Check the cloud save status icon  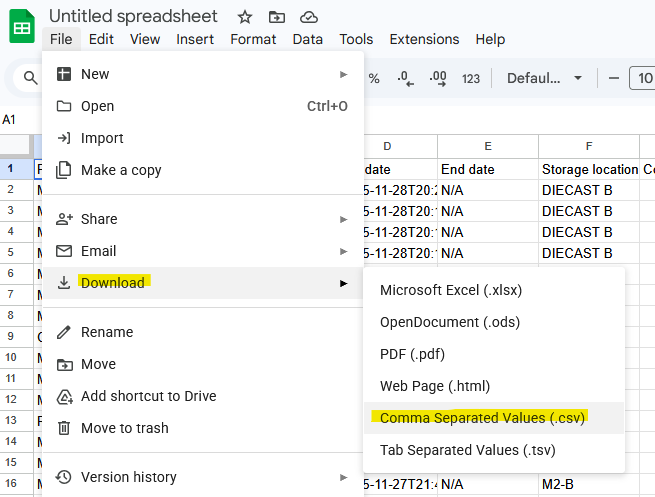coord(309,17)
